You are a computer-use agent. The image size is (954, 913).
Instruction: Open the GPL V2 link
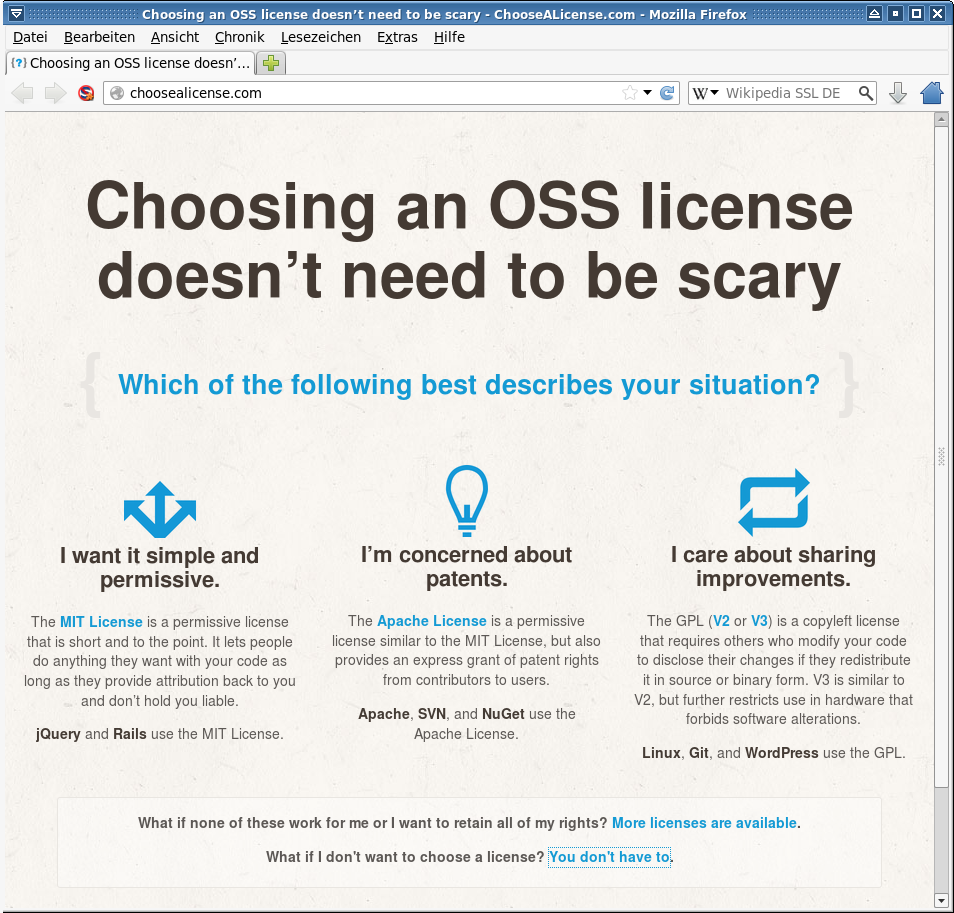(x=721, y=620)
